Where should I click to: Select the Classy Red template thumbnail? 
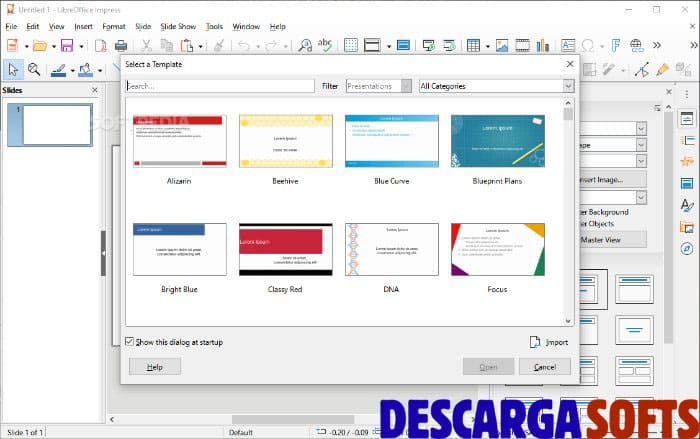pos(286,250)
